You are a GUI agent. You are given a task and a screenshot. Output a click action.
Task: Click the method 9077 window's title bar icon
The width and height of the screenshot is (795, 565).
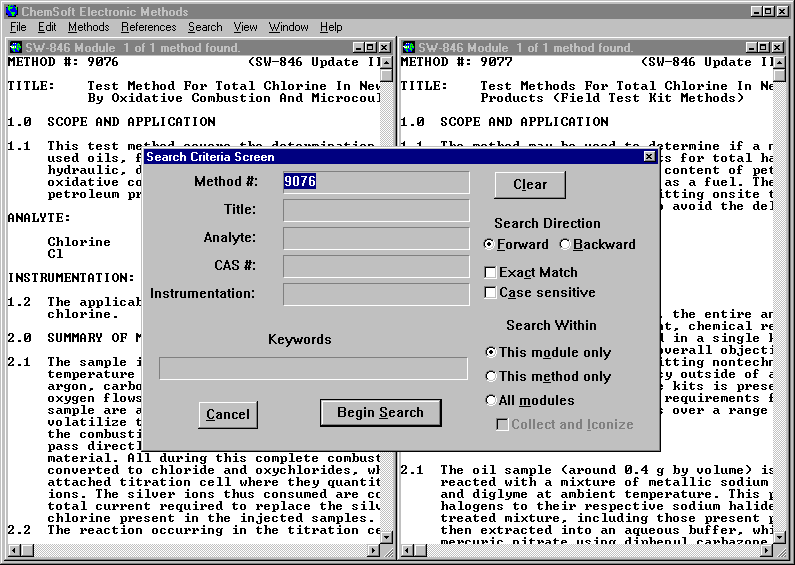pos(409,48)
